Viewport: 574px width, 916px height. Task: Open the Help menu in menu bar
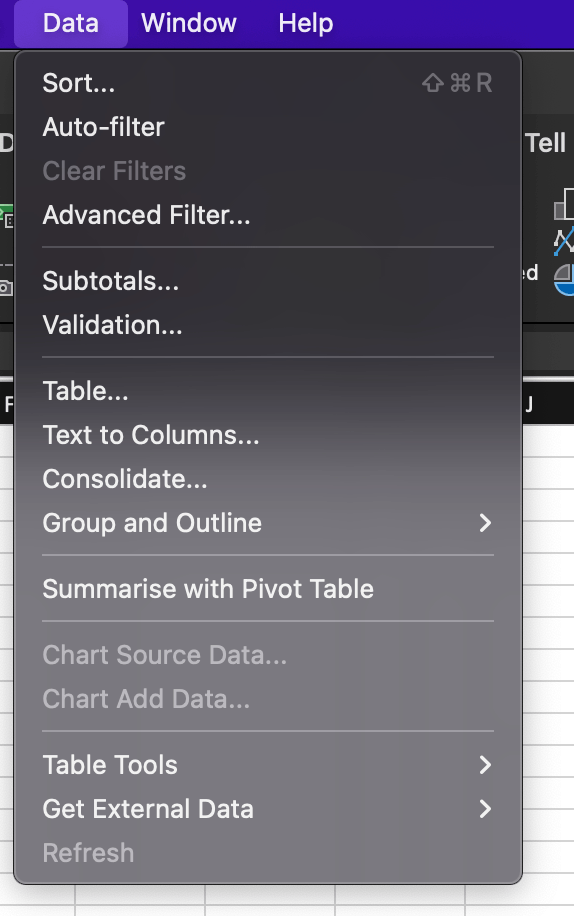pyautogui.click(x=305, y=23)
